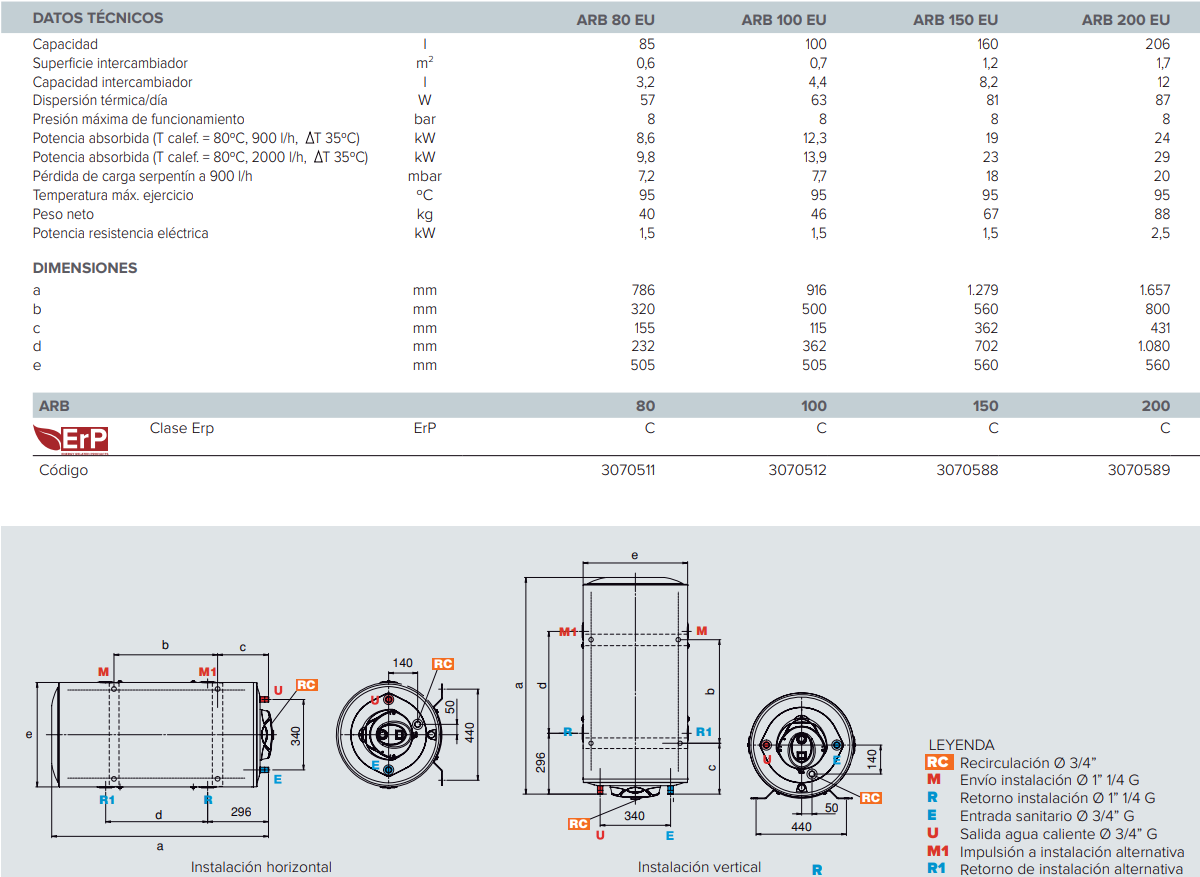Click the dimension value 1.080
Viewport: 1200px width, 877px height.
(x=1153, y=346)
